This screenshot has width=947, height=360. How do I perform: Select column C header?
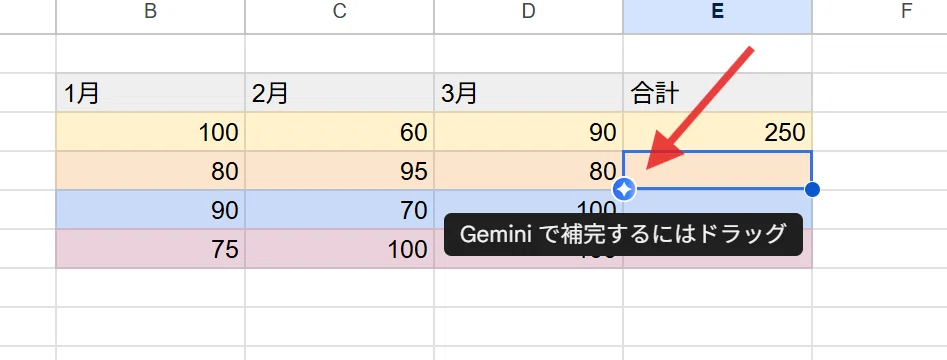pyautogui.click(x=339, y=11)
